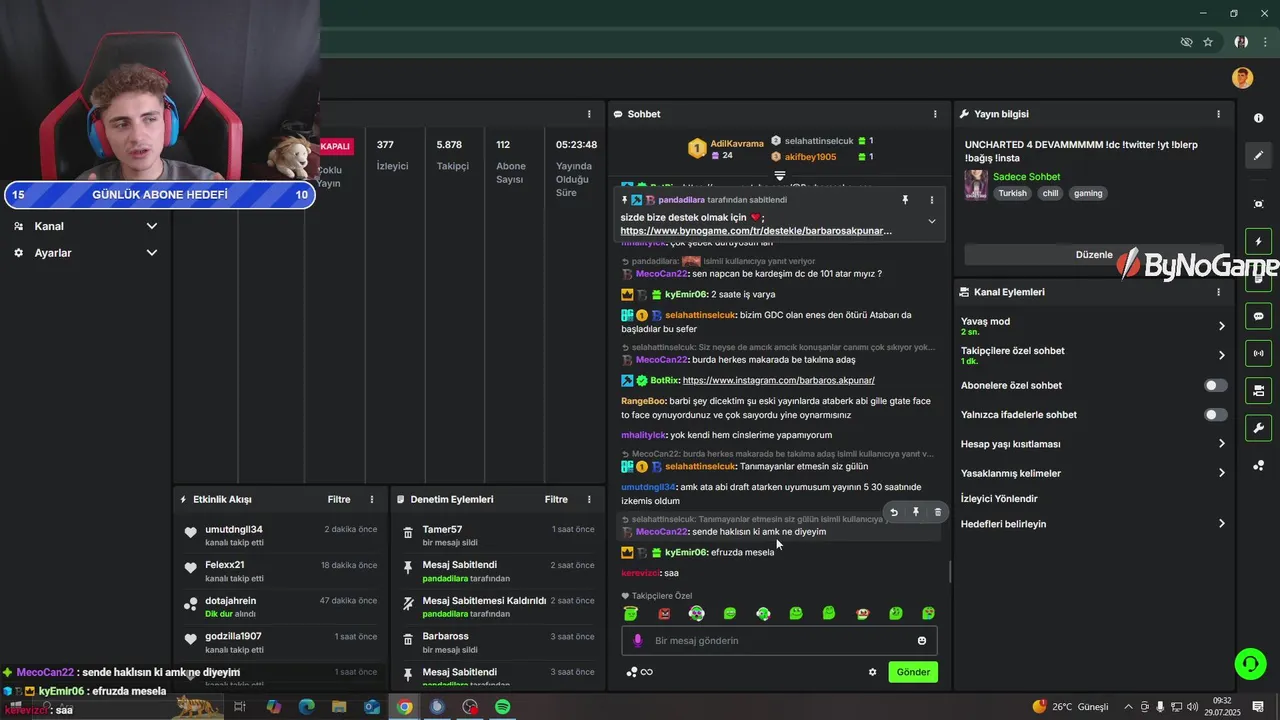Click the Gönder send button
The width and height of the screenshot is (1280, 720).
913,672
